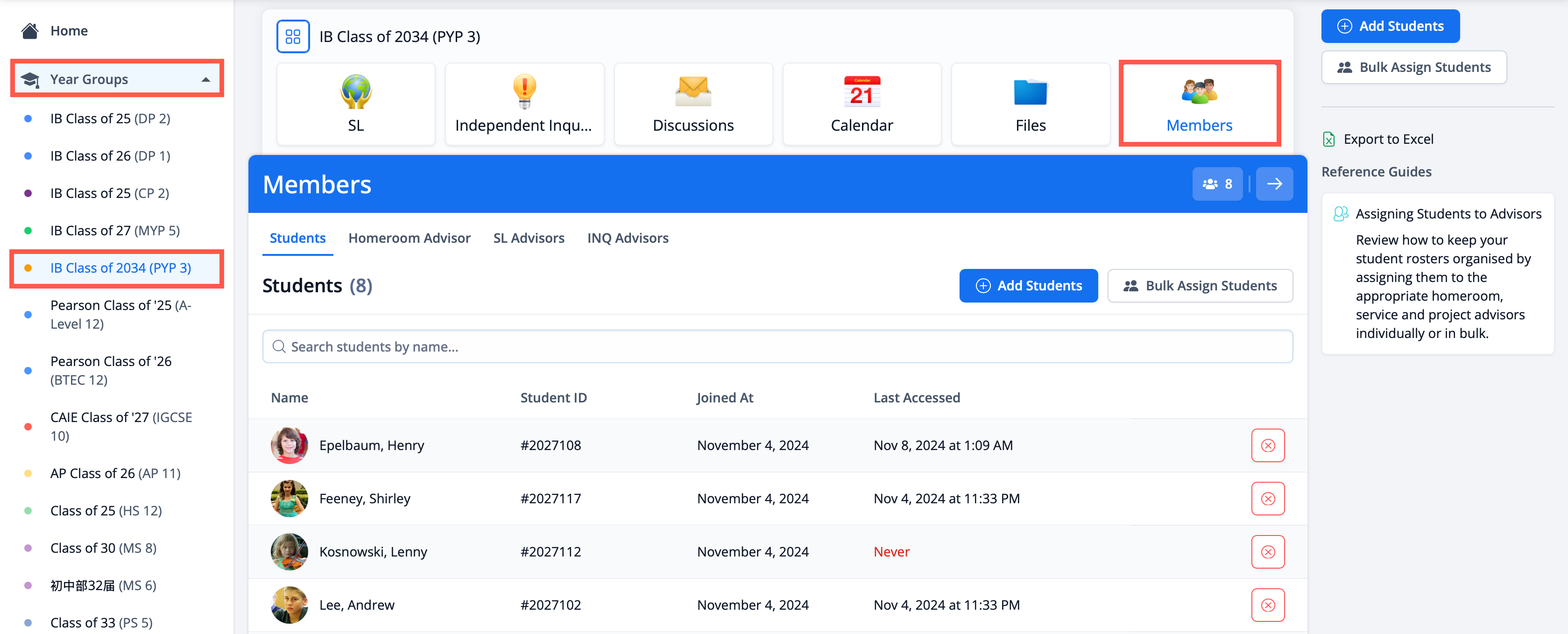Remove Kosnowski, Lenny with X icon

pyautogui.click(x=1267, y=552)
